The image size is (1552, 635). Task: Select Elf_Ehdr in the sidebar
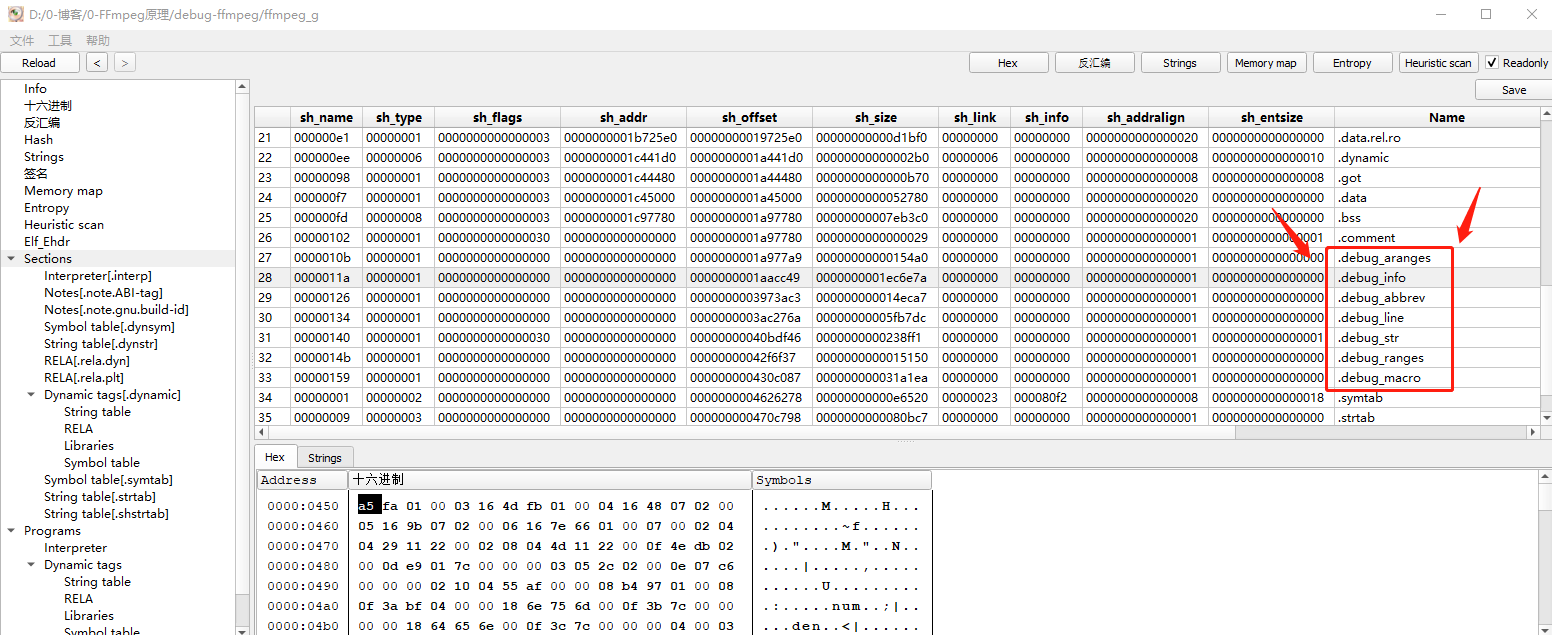[46, 241]
